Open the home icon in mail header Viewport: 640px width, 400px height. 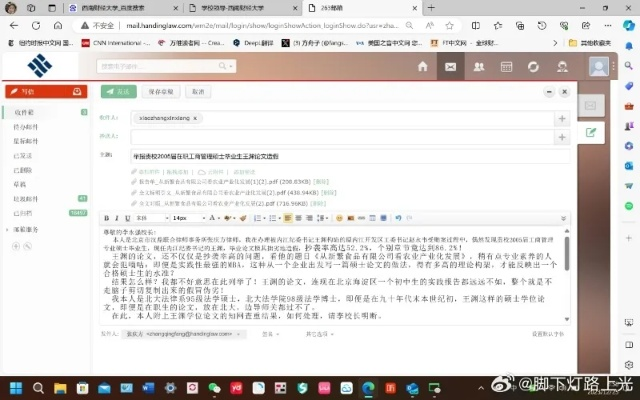click(x=422, y=67)
